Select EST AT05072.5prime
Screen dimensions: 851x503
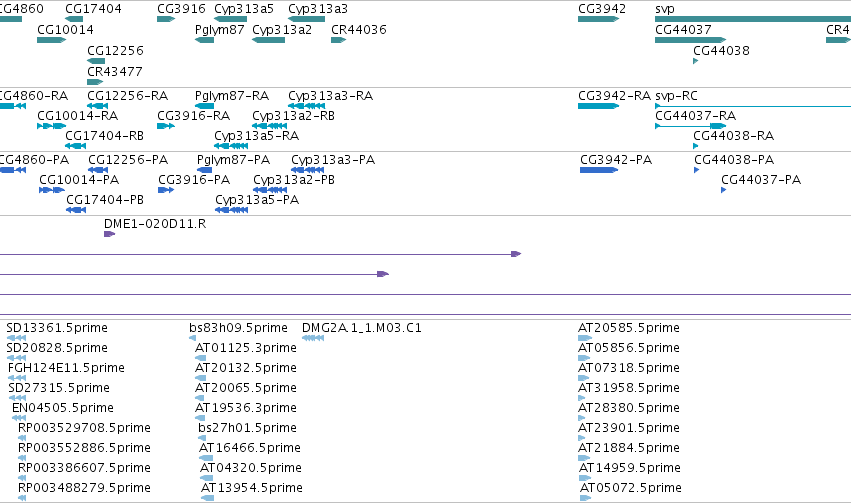pyautogui.click(x=586, y=499)
